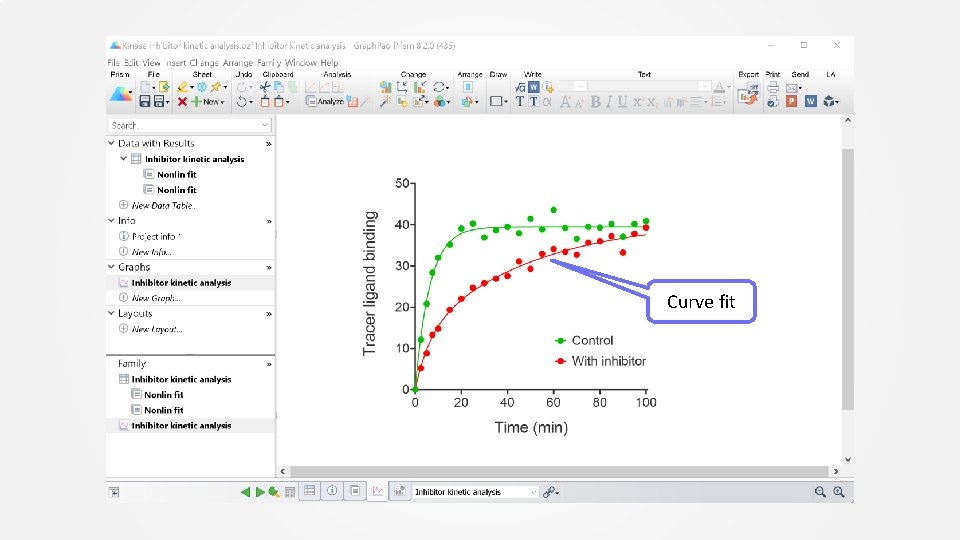Click the equation square-root icon
Viewport: 960px width, 540px height.
pyautogui.click(x=520, y=87)
